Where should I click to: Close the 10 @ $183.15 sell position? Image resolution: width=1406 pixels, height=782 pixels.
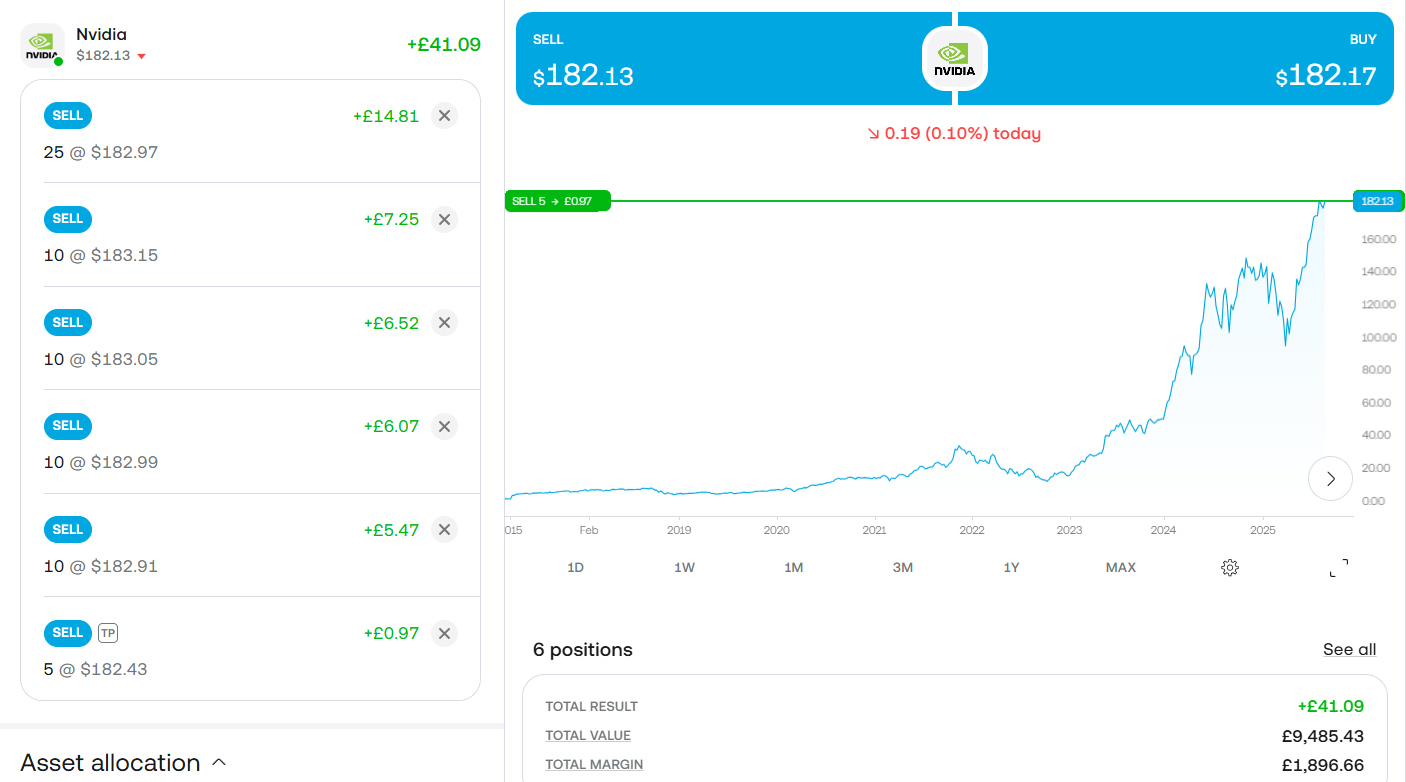(x=445, y=219)
